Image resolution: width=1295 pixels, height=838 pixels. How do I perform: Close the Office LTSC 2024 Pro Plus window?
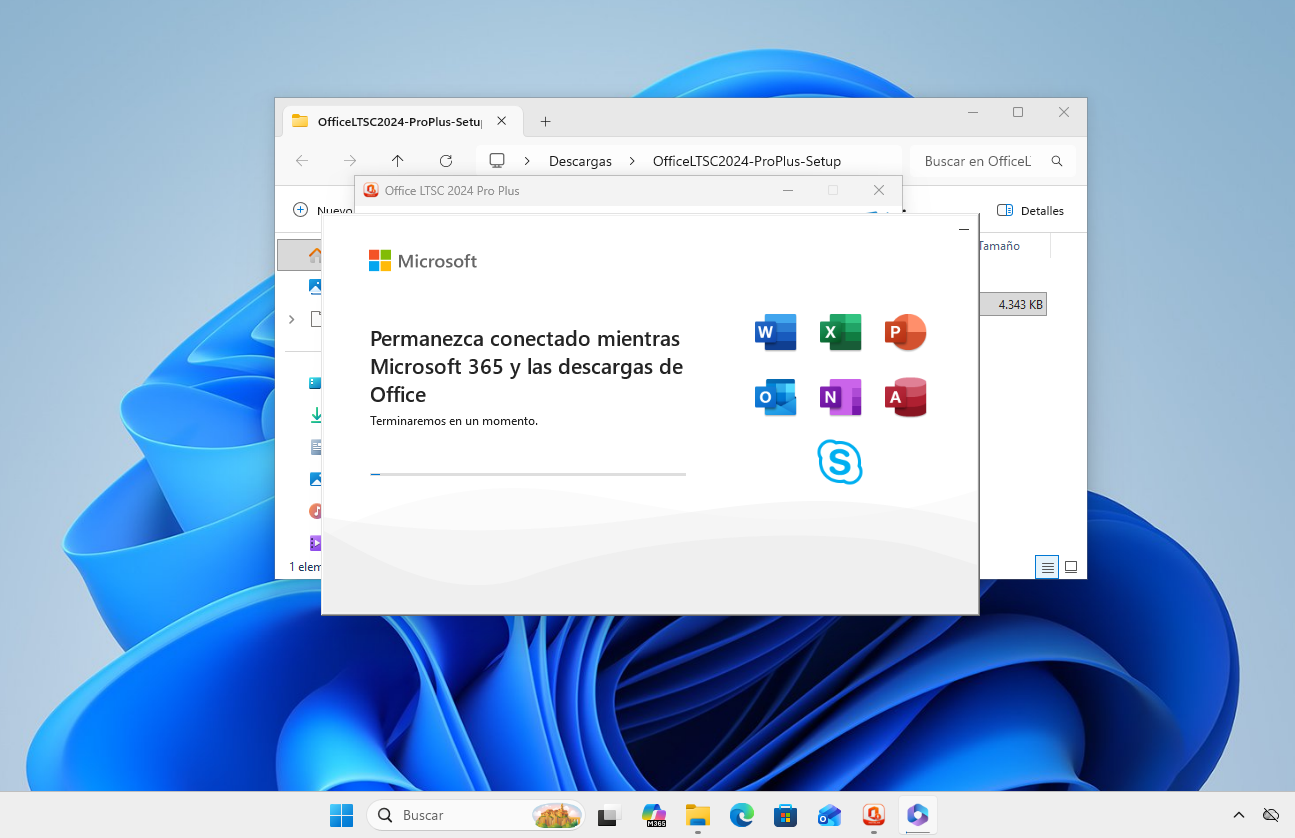(x=878, y=190)
